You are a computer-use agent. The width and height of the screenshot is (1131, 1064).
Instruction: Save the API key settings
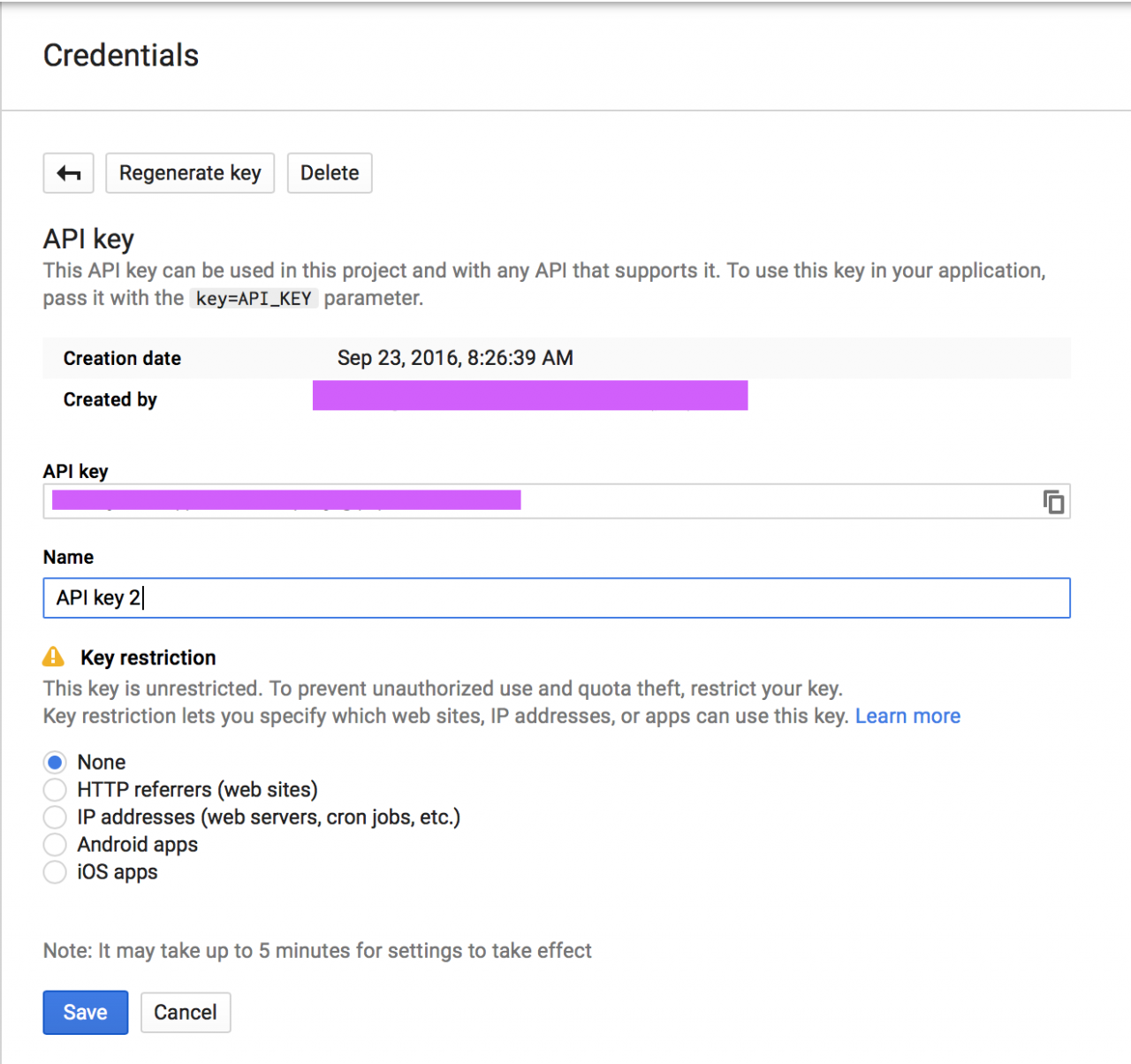tap(85, 1012)
